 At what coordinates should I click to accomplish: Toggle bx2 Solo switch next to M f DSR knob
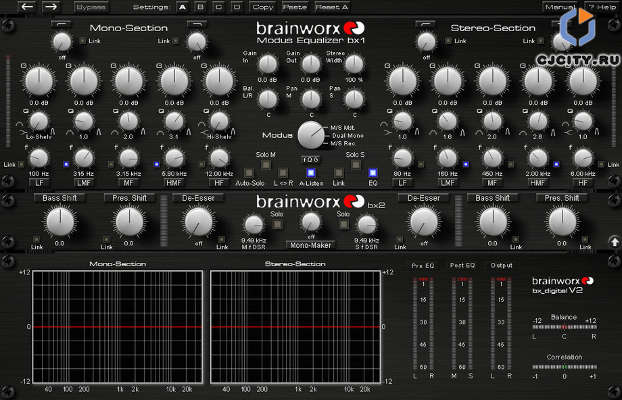click(x=277, y=225)
